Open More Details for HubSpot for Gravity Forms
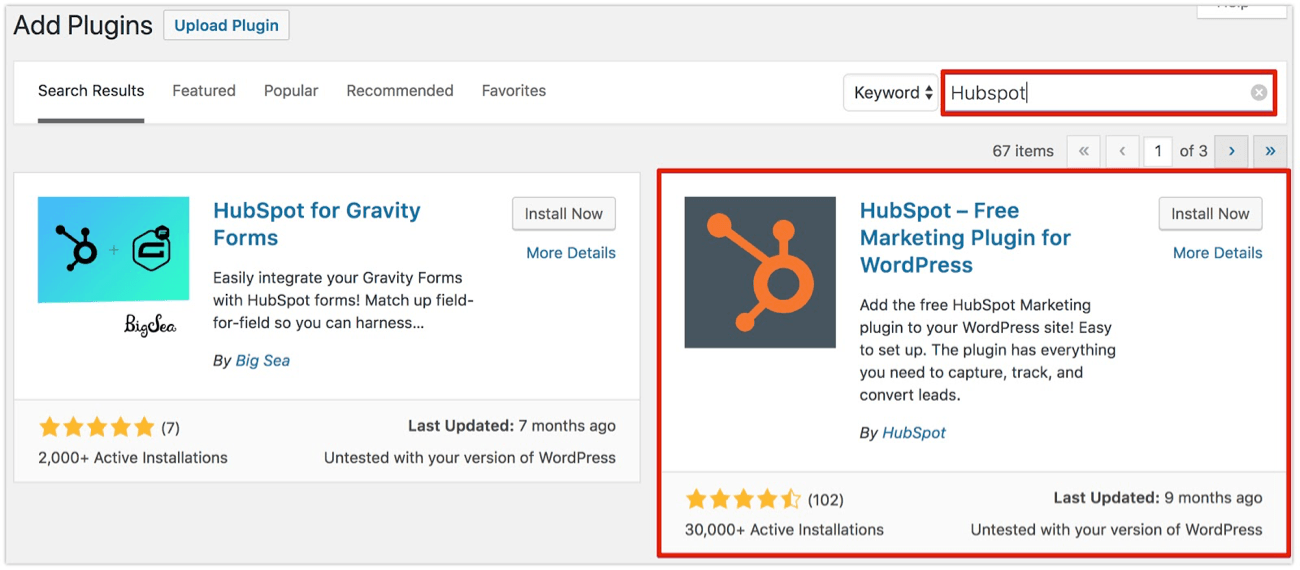This screenshot has width=1300, height=570. tap(571, 253)
